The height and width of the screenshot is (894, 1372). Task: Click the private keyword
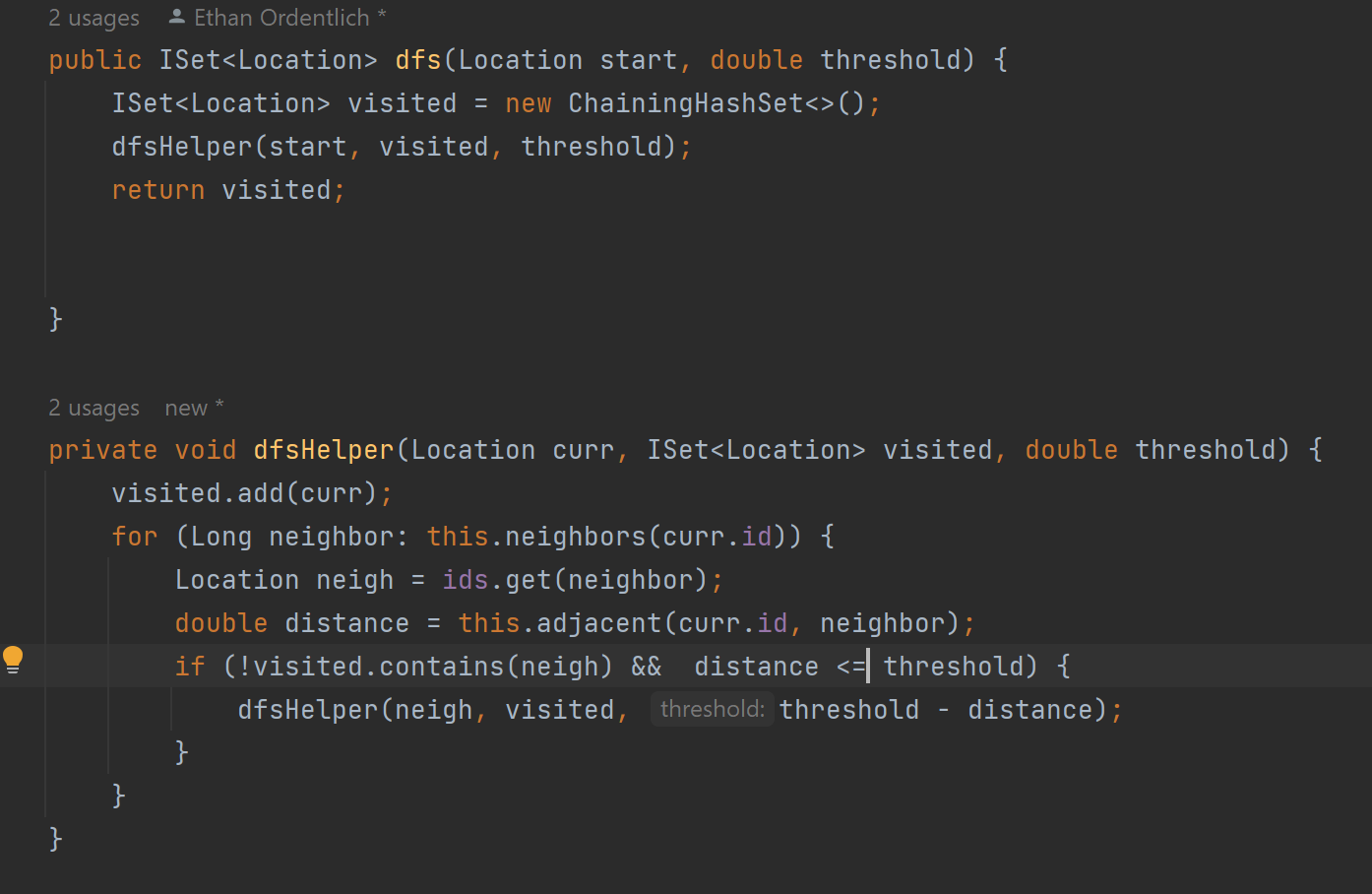(102, 450)
